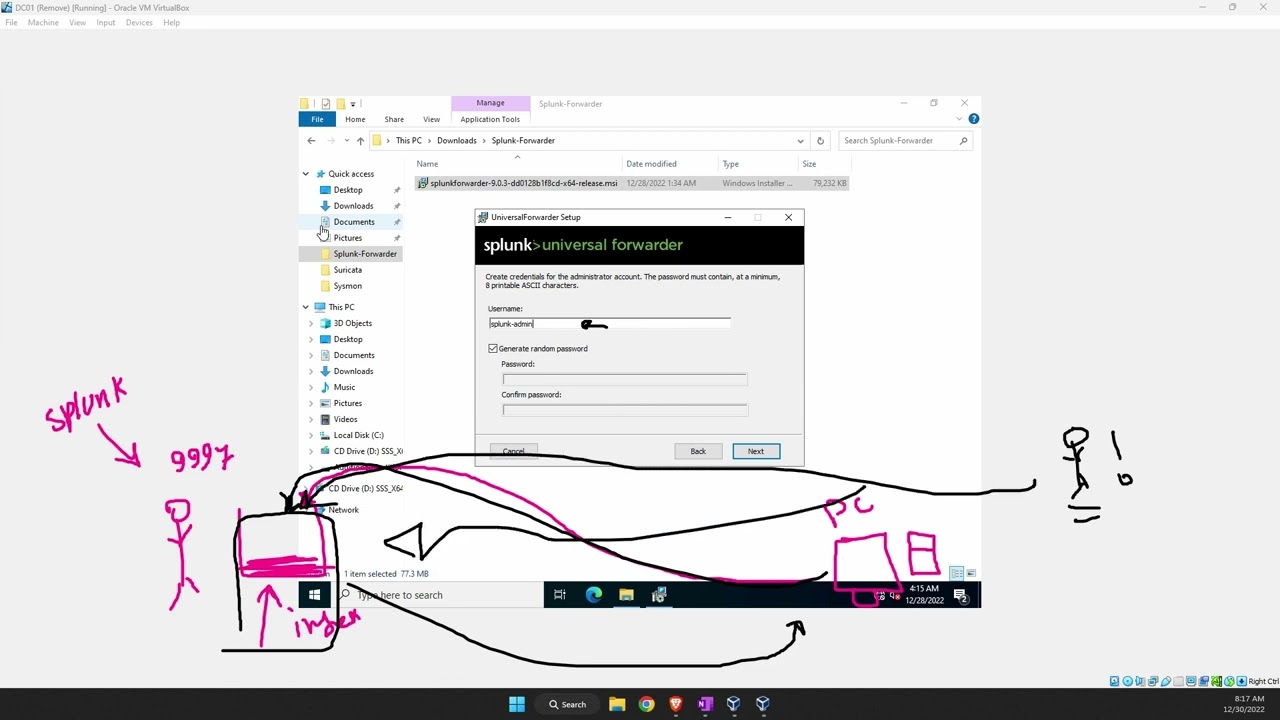Open Start menu in guest VM taskbar
The height and width of the screenshot is (720, 1280).
314,595
